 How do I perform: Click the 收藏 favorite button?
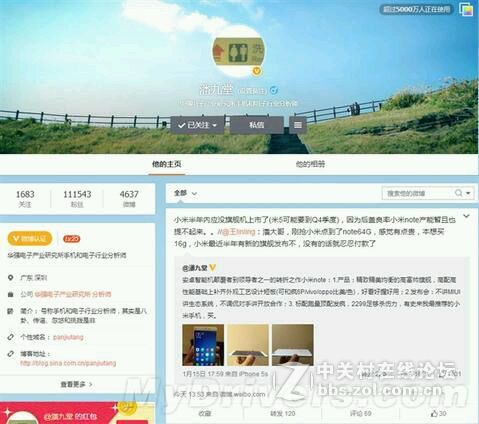tap(205, 414)
